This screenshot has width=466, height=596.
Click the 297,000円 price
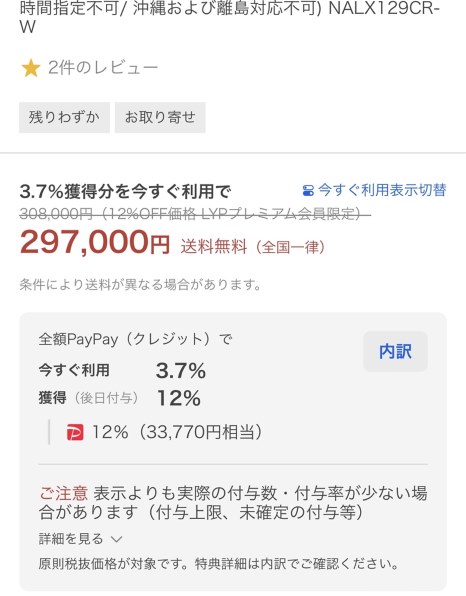click(95, 243)
